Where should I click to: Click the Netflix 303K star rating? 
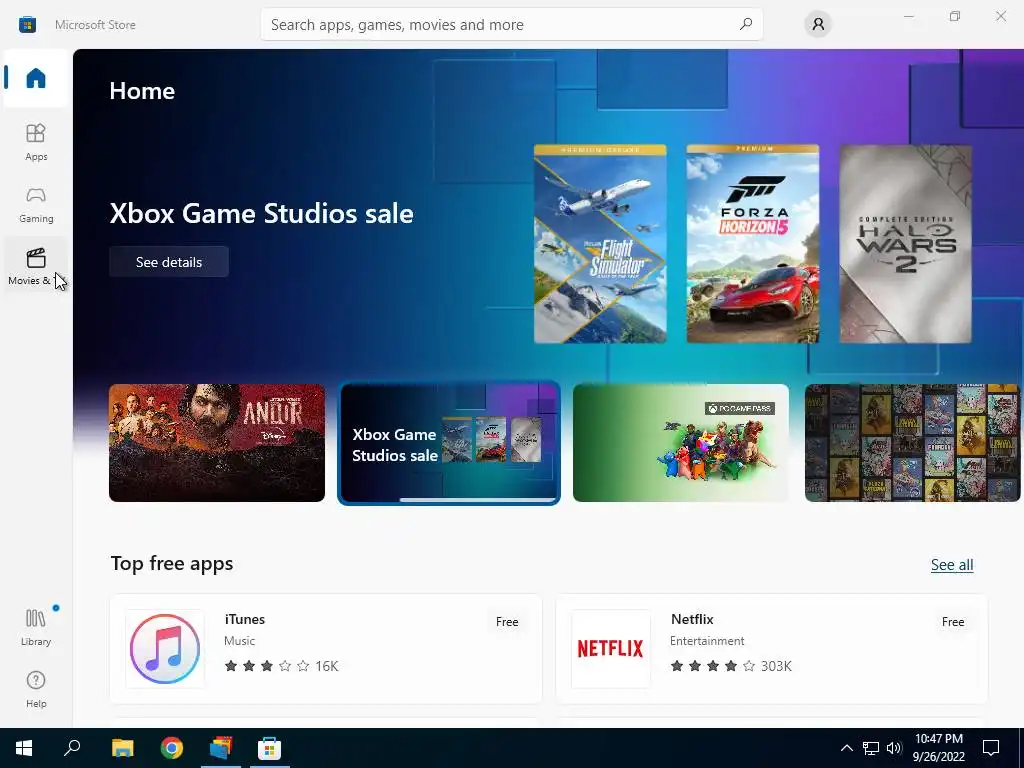731,666
